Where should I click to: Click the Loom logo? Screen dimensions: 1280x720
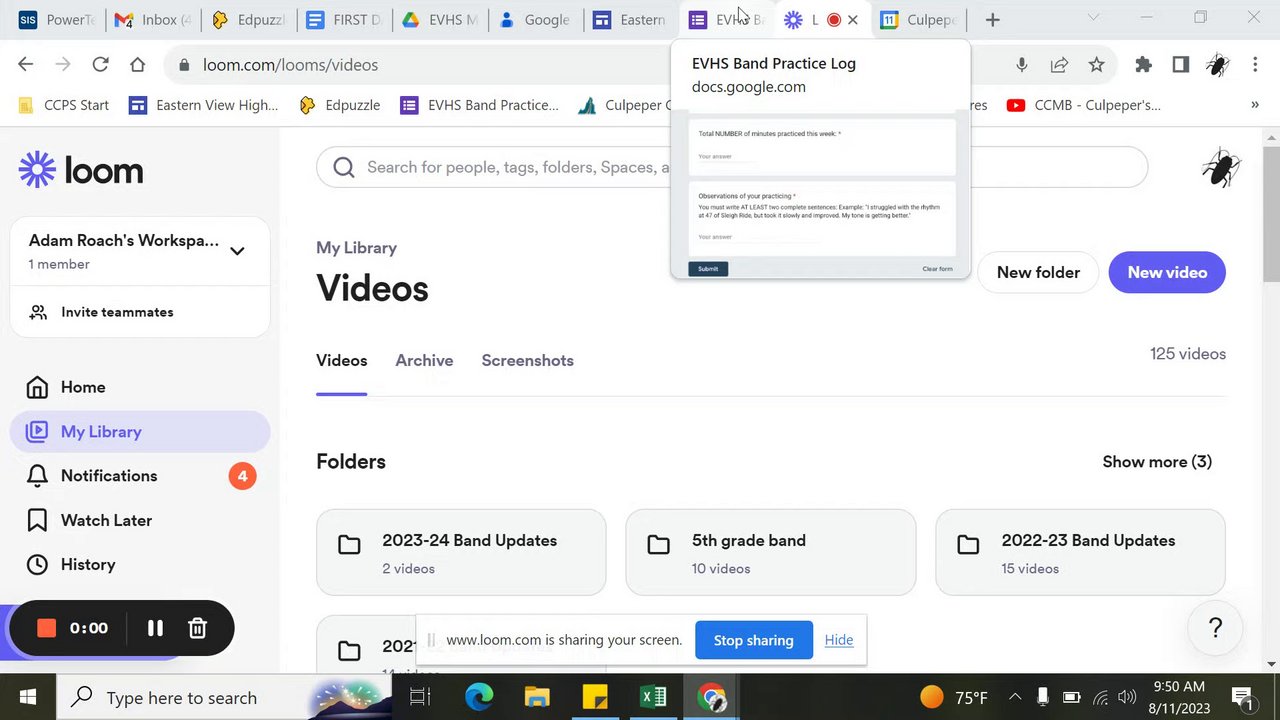[x=81, y=170]
